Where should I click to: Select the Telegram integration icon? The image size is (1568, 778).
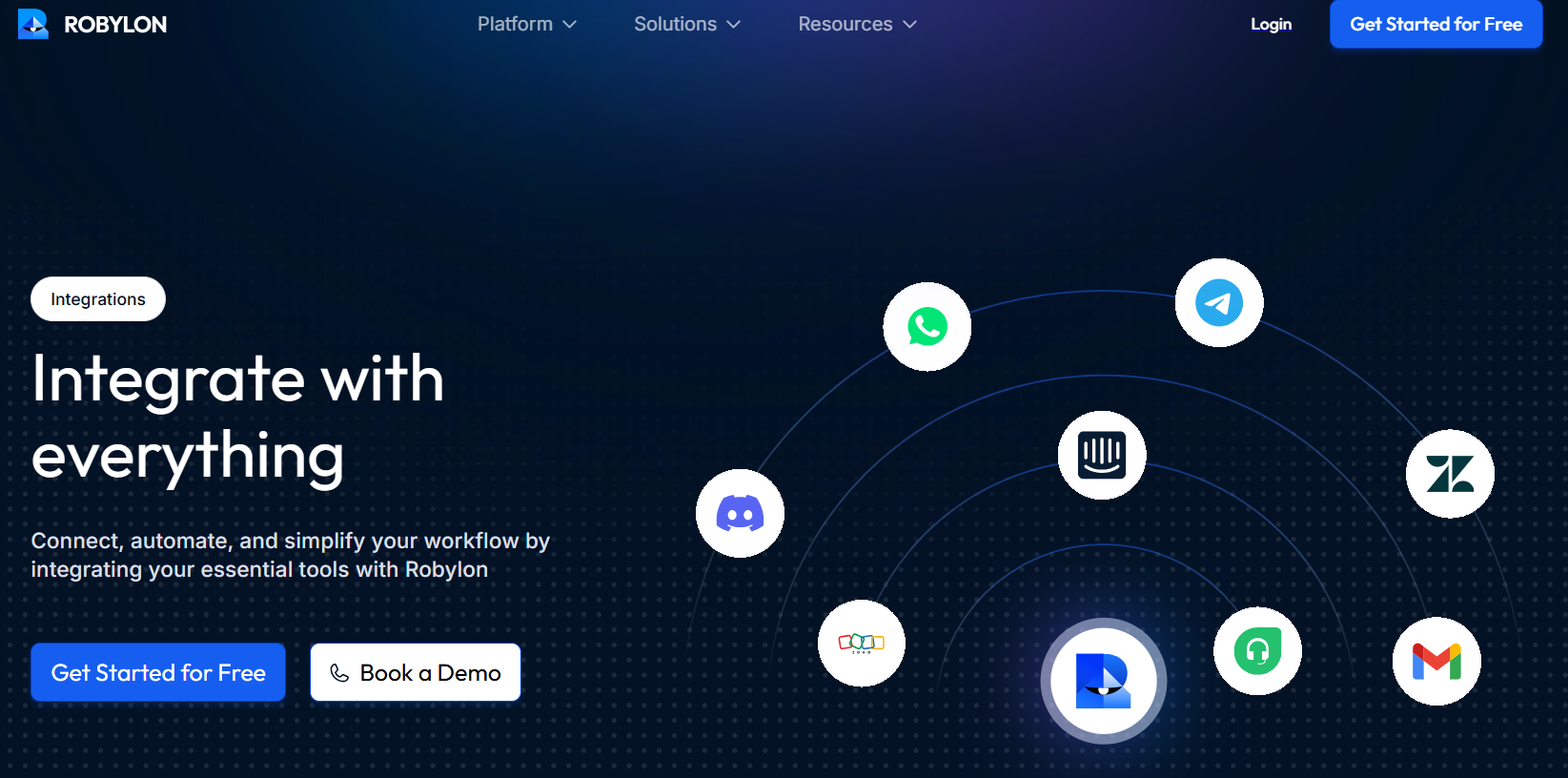click(x=1219, y=303)
